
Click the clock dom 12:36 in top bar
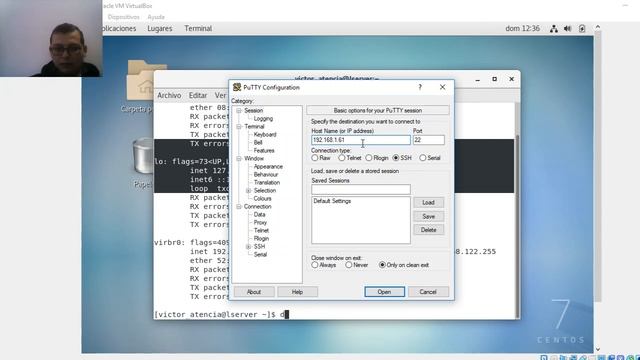pyautogui.click(x=522, y=29)
